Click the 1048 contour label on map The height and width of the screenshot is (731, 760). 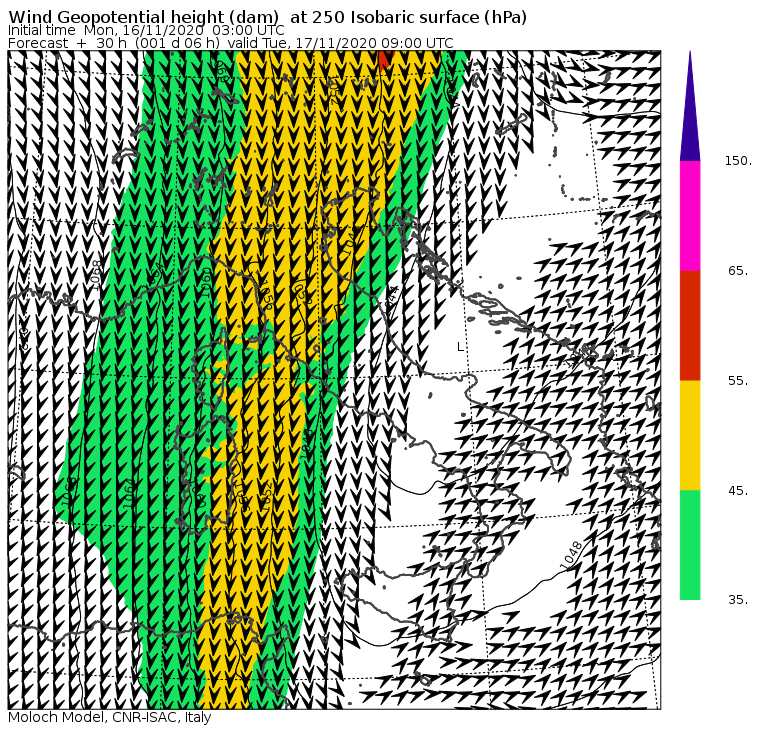(571, 556)
